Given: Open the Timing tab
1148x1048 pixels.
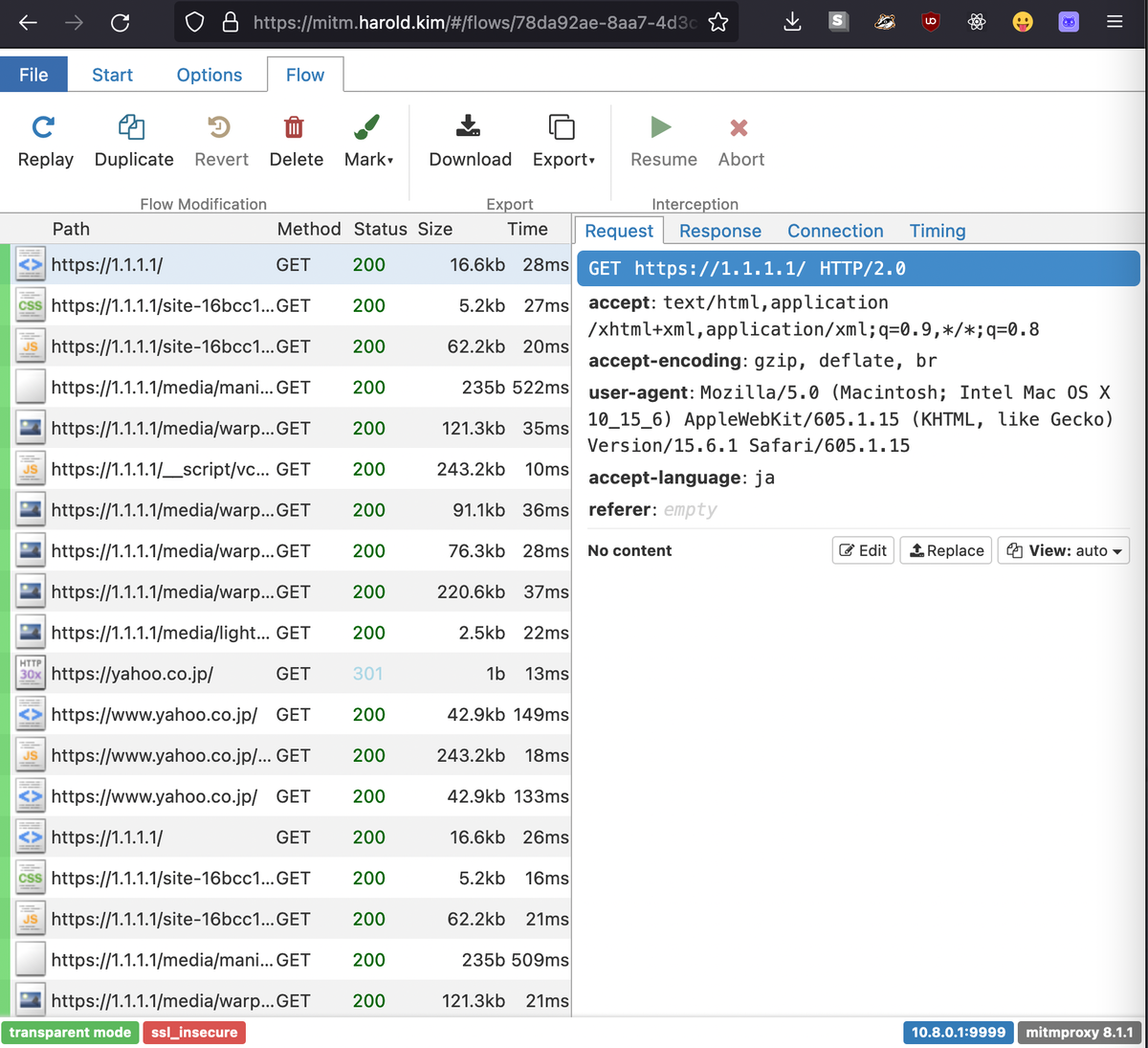Looking at the screenshot, I should click(x=938, y=231).
